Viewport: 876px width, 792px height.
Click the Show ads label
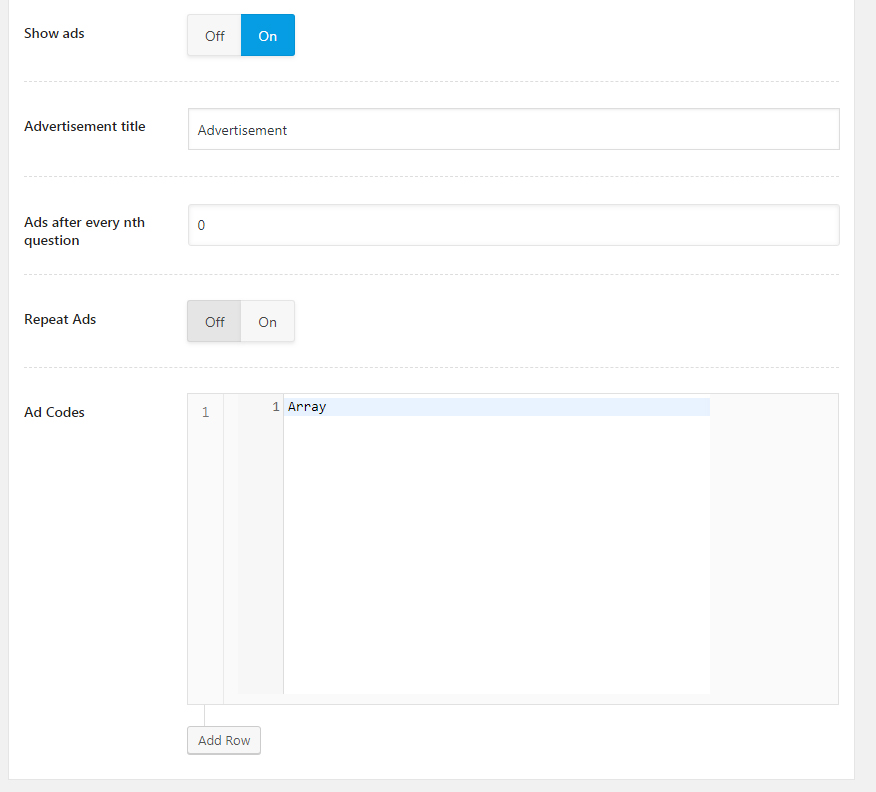[54, 33]
